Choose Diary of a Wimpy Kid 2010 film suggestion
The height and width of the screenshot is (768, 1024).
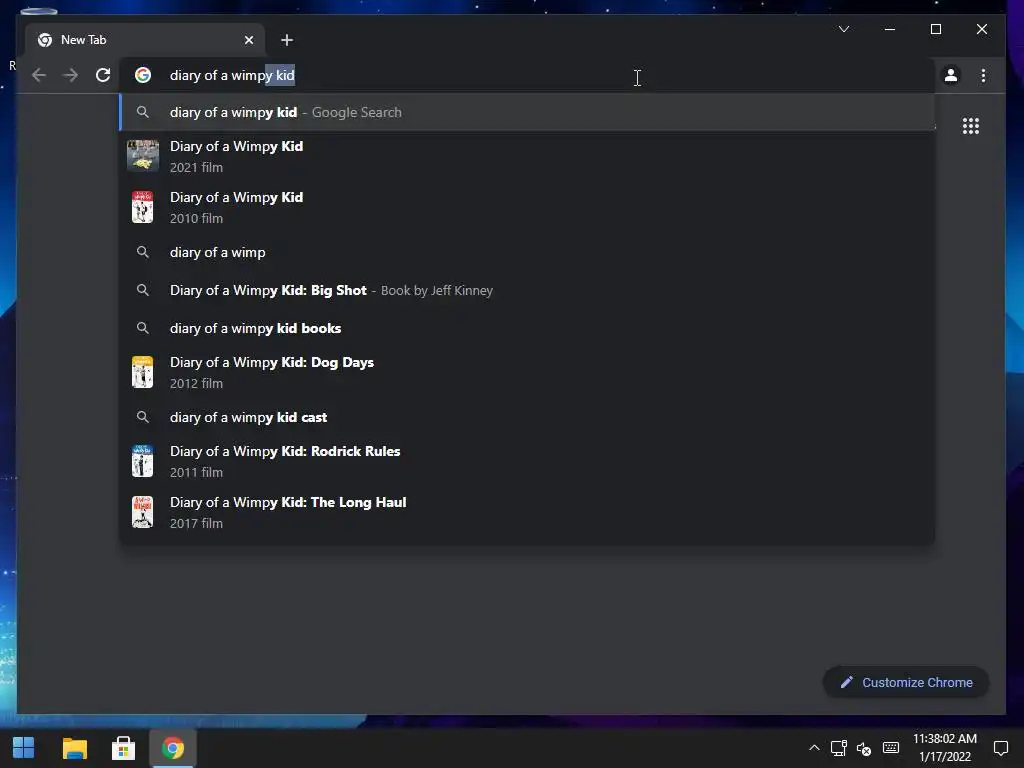coord(527,207)
